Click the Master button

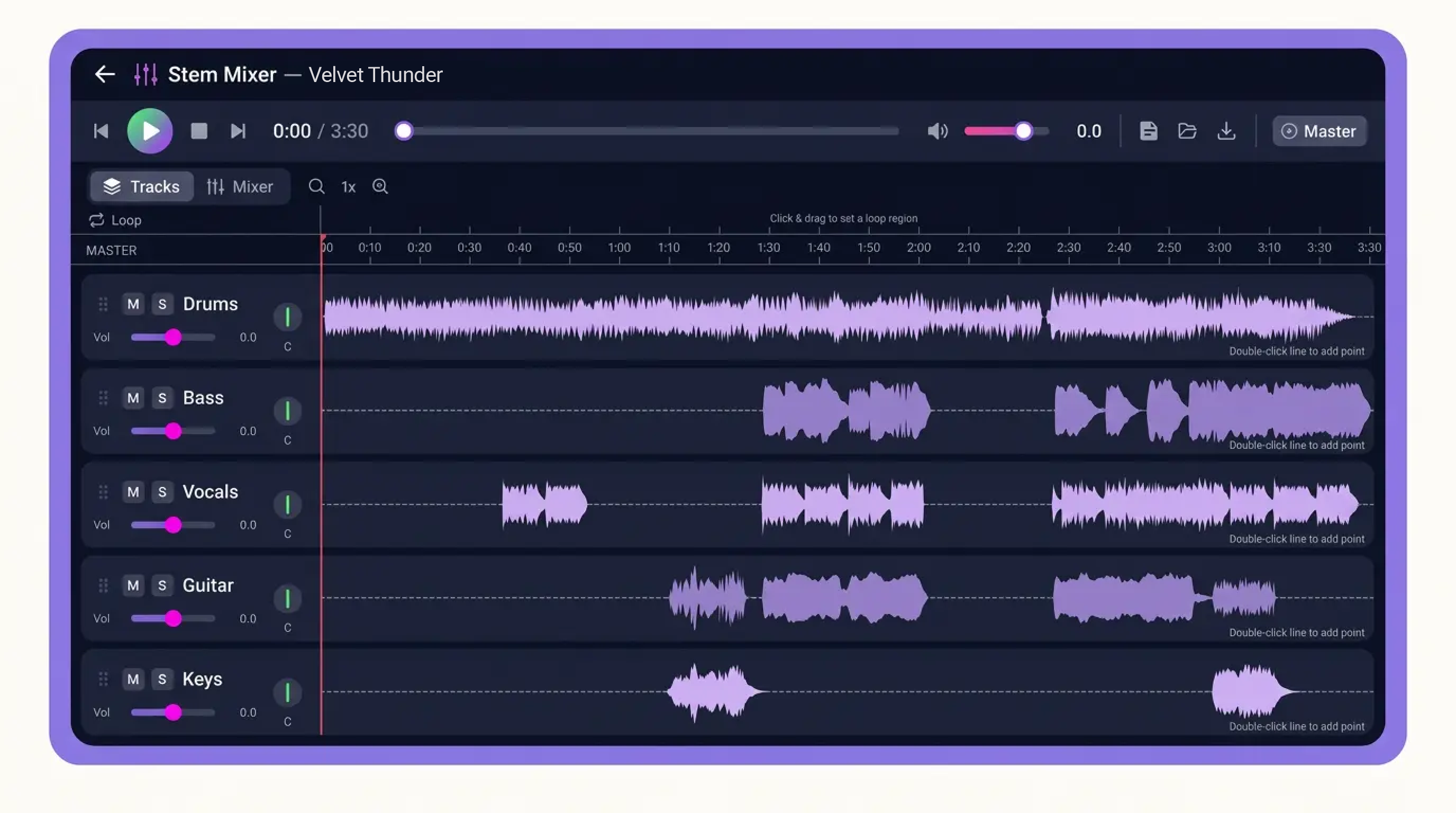pos(1319,131)
